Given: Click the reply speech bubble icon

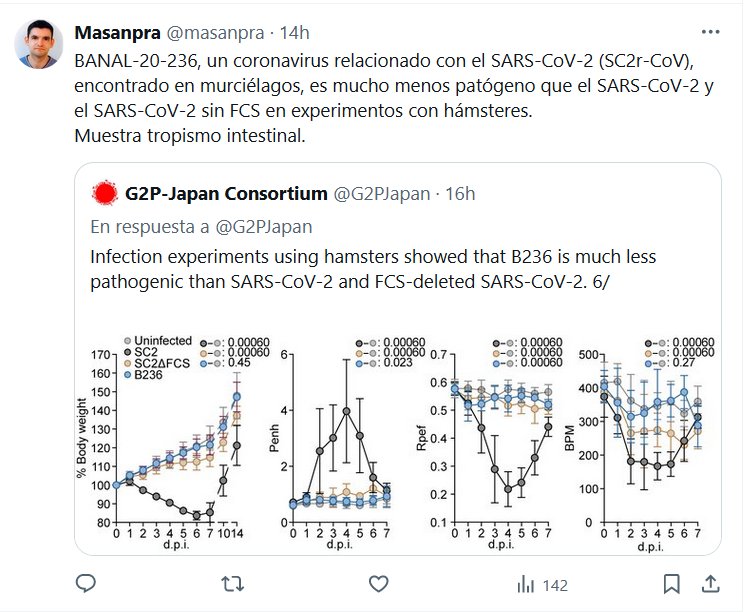Looking at the screenshot, I should tap(86, 583).
